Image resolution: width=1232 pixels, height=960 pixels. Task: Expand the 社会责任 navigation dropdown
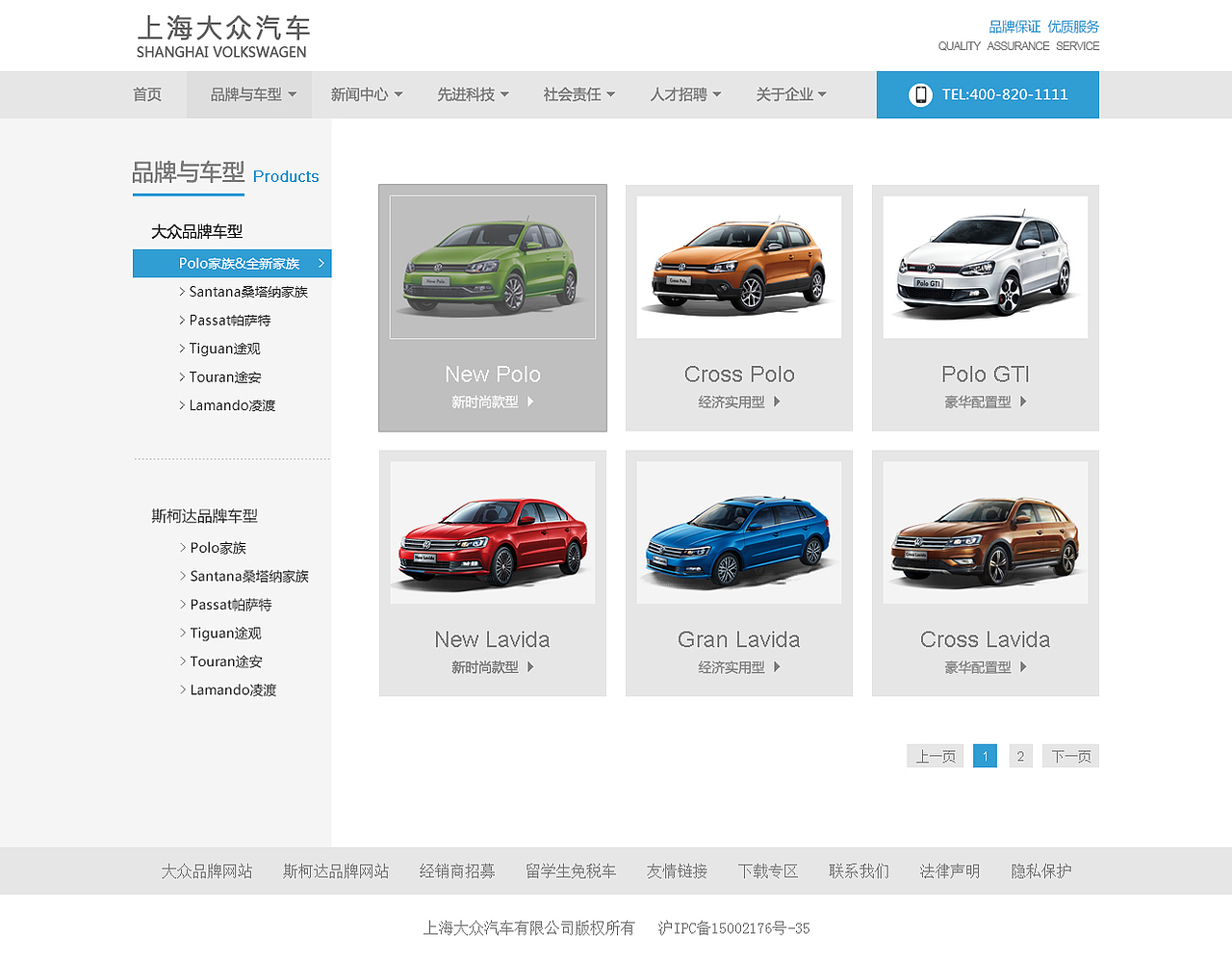tap(578, 94)
